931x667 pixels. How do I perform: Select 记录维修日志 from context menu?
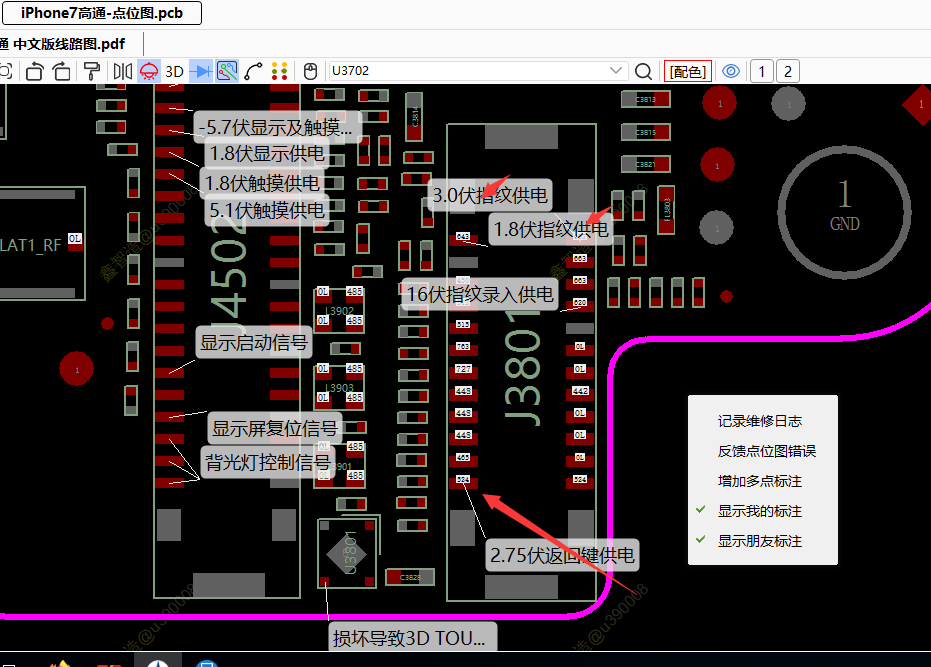pyautogui.click(x=759, y=421)
